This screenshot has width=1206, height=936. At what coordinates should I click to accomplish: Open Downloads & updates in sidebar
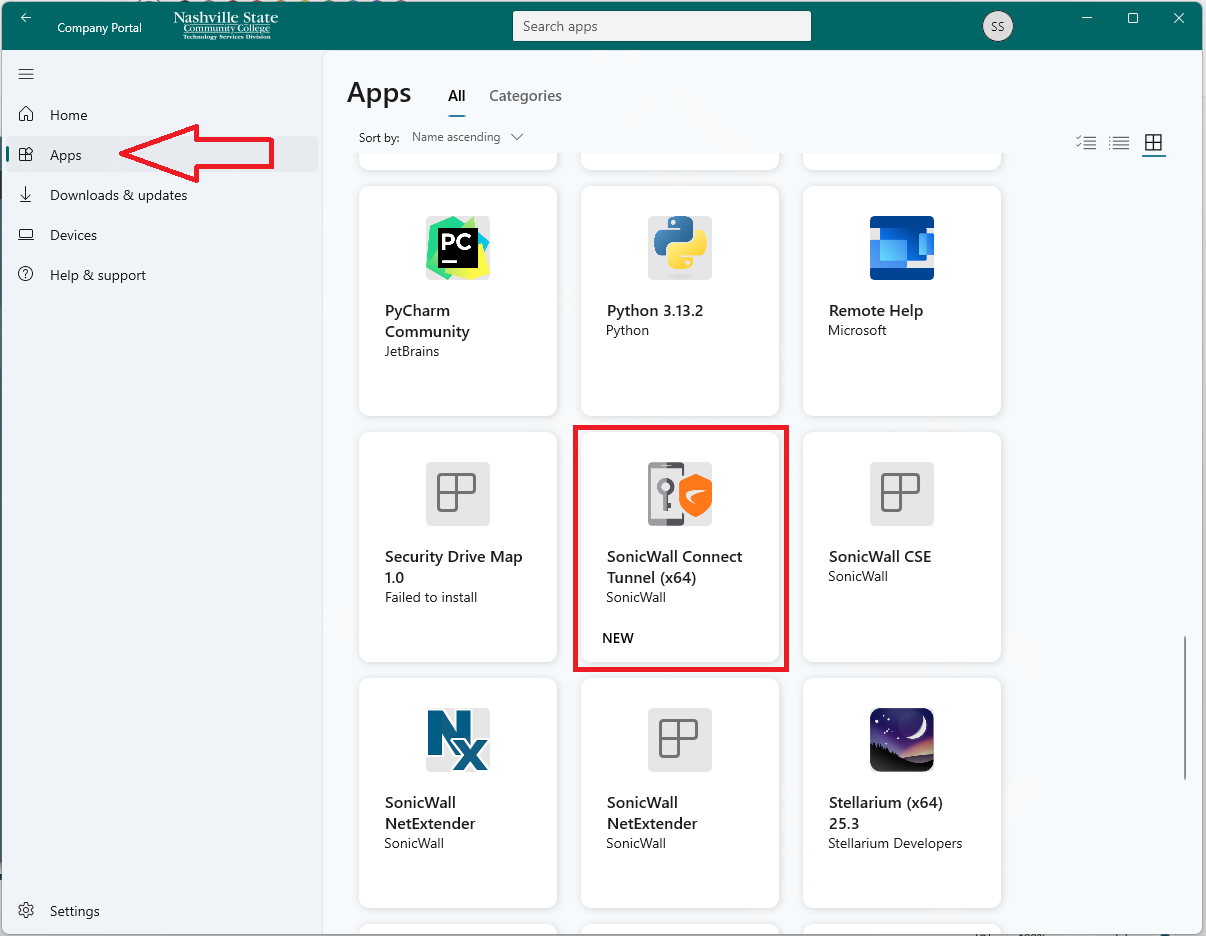point(118,195)
